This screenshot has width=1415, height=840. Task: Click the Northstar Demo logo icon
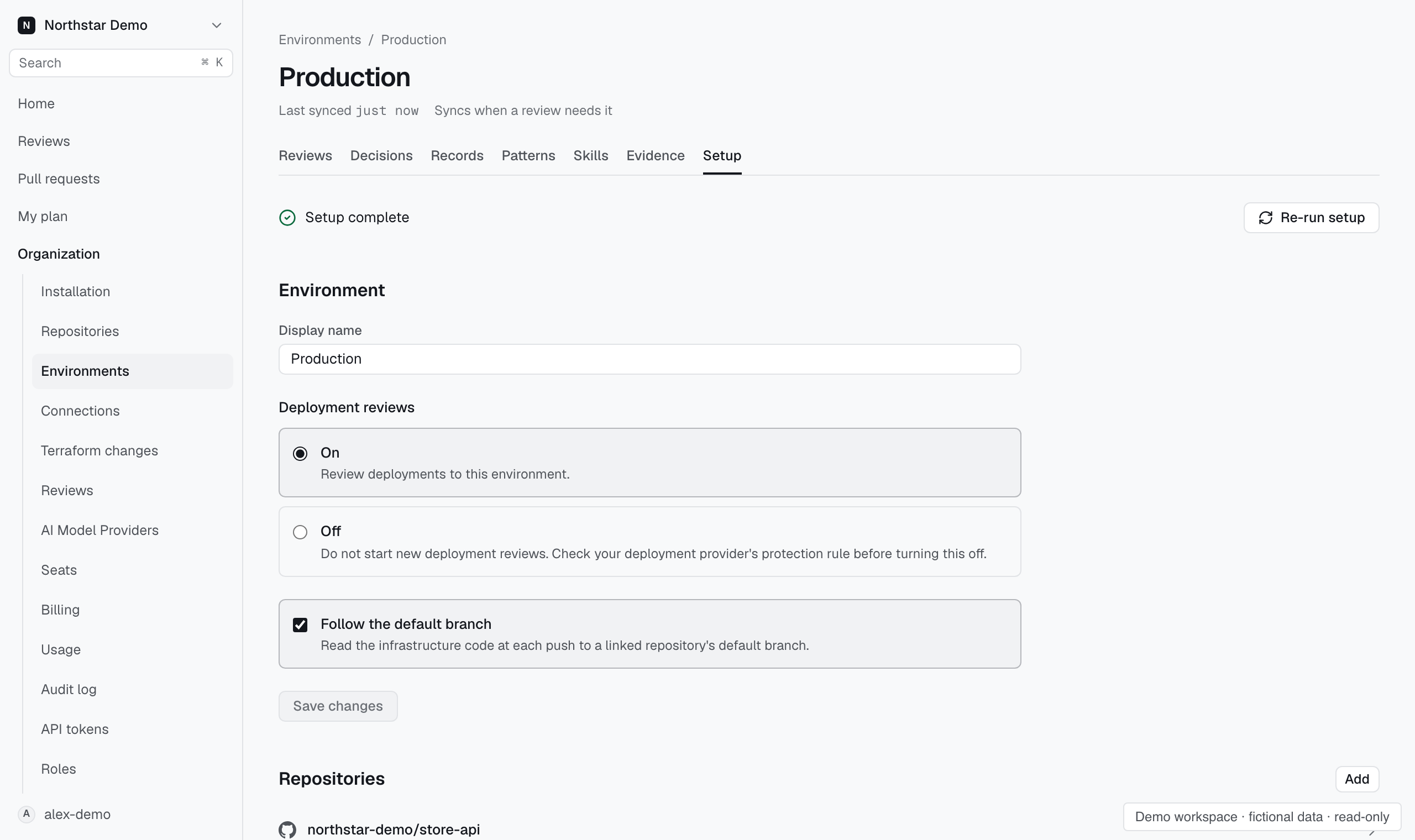click(27, 25)
